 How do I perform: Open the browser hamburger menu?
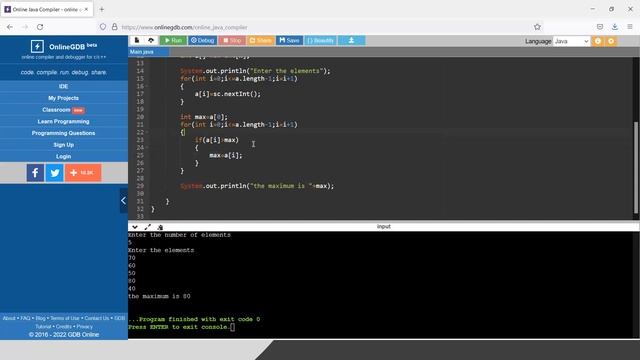[x=630, y=27]
